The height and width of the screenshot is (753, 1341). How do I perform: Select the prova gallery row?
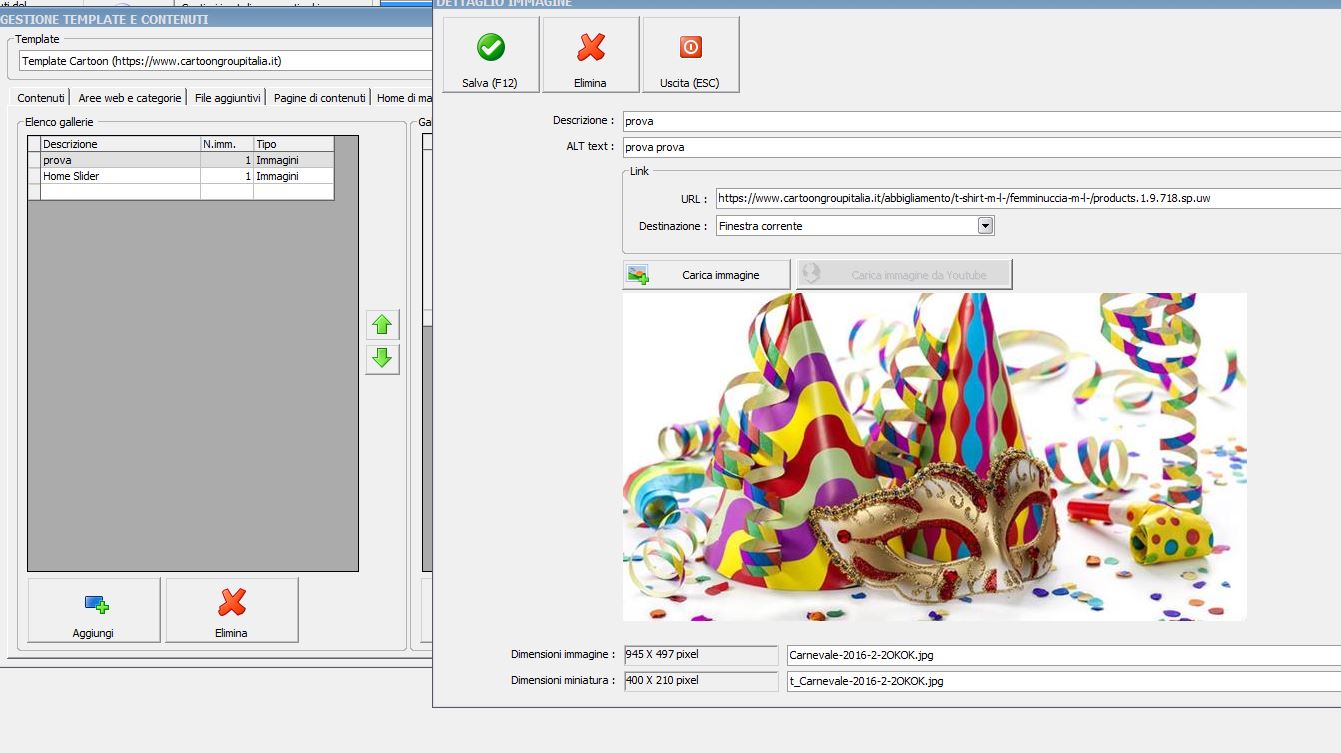[181, 160]
